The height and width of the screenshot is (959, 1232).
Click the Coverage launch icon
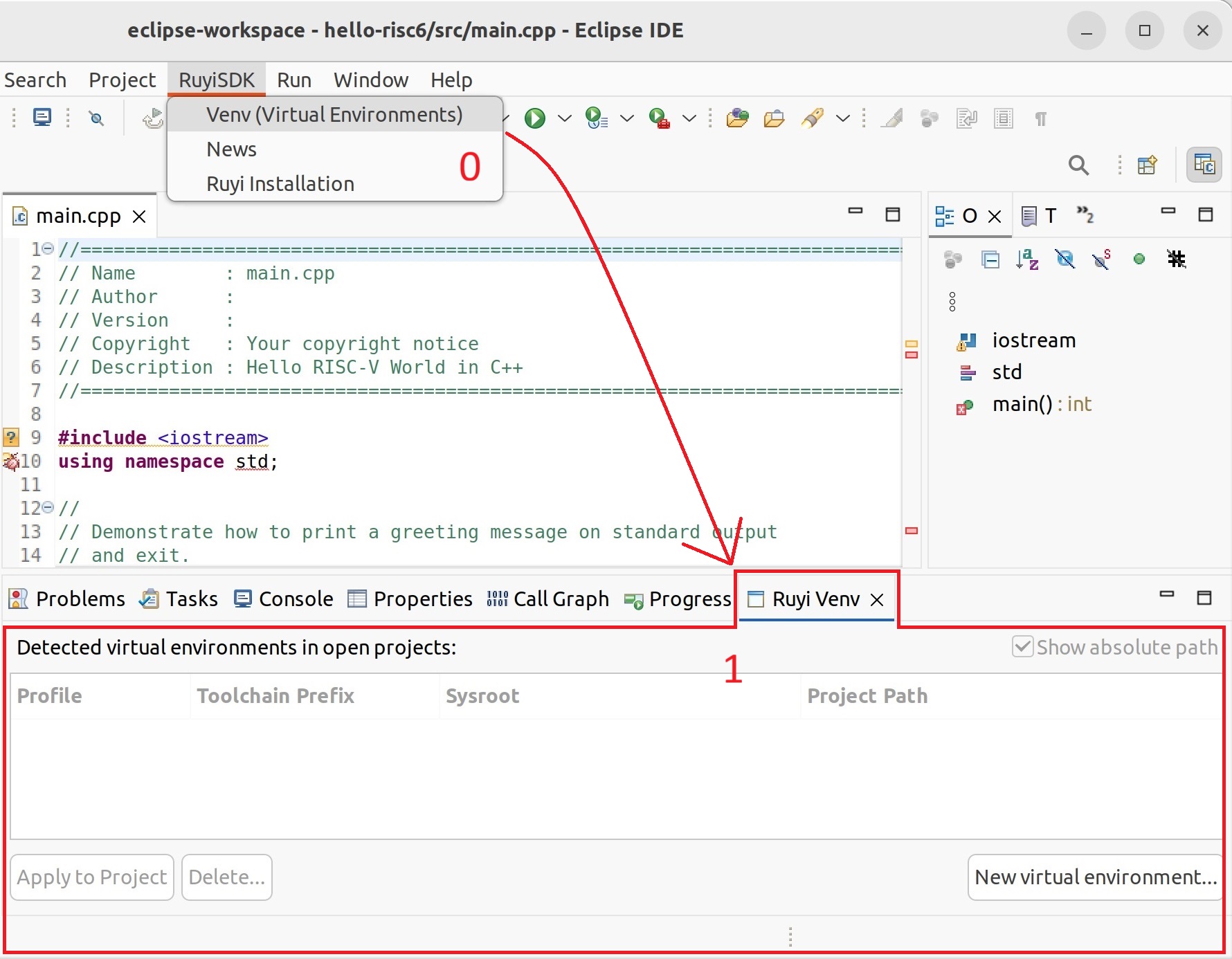pos(595,118)
